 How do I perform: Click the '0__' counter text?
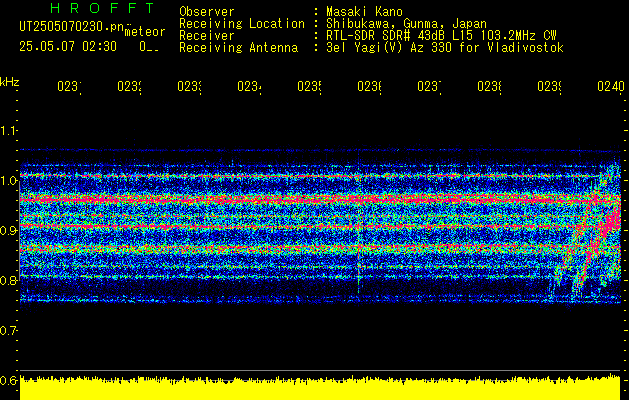tap(149, 47)
